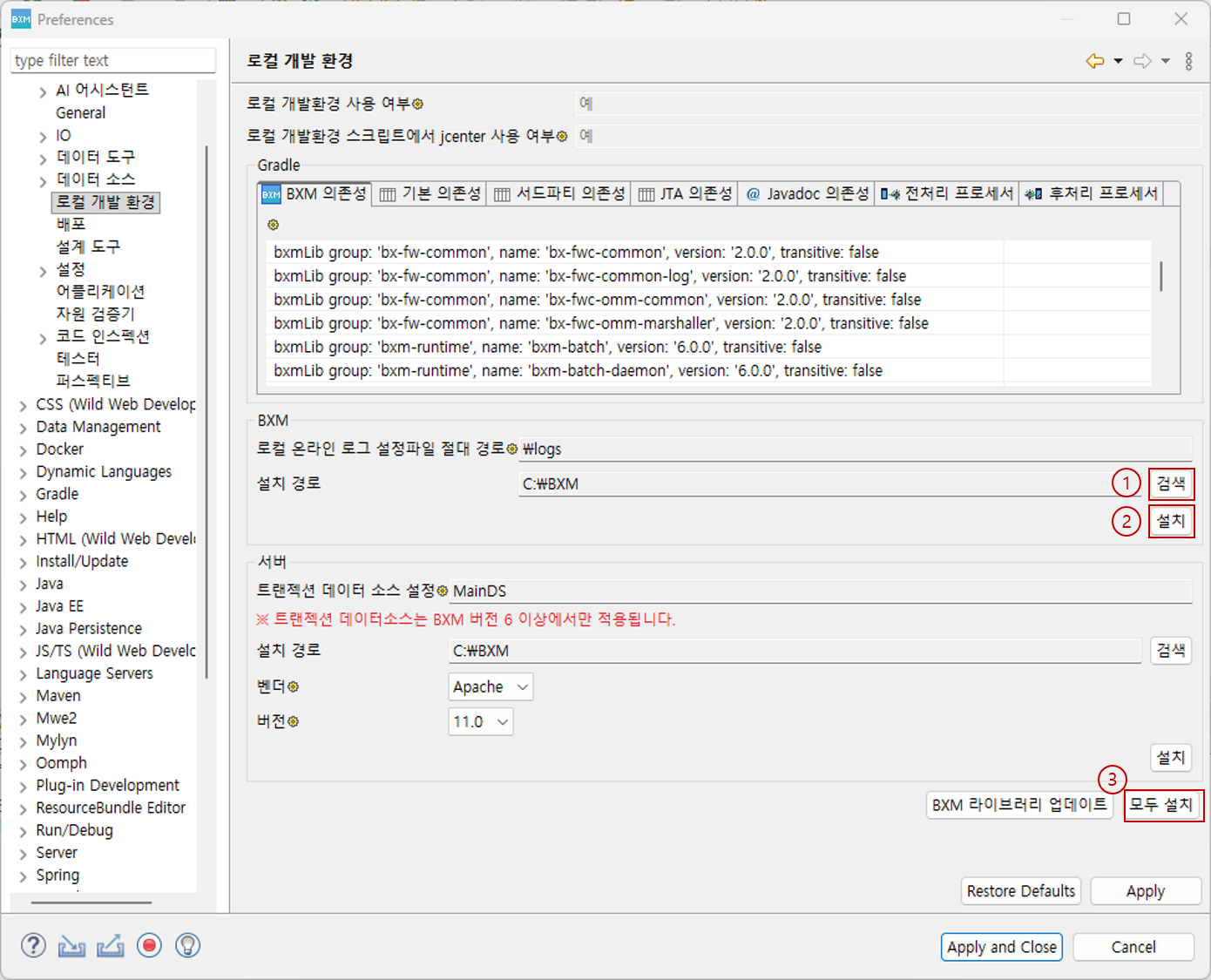
Task: Click the gear icon beside 설치 경로 label
Action: click(513, 448)
